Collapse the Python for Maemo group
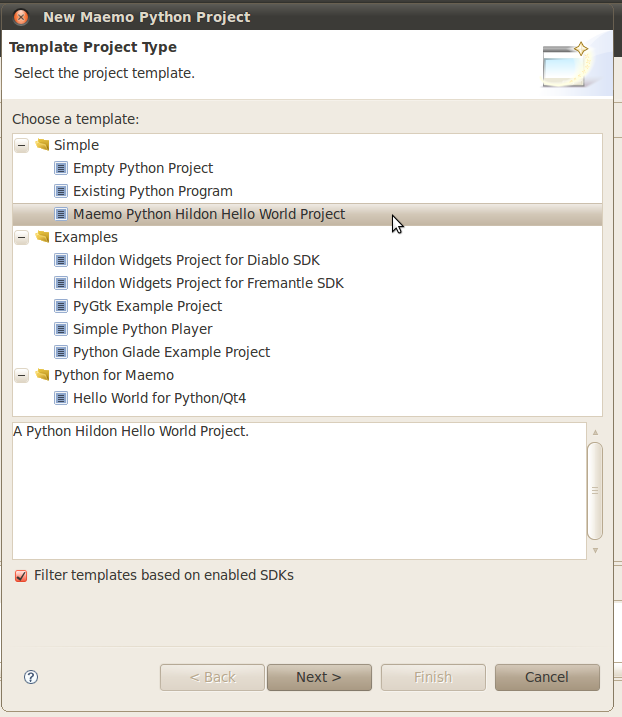Viewport: 622px width, 717px height. 21,375
